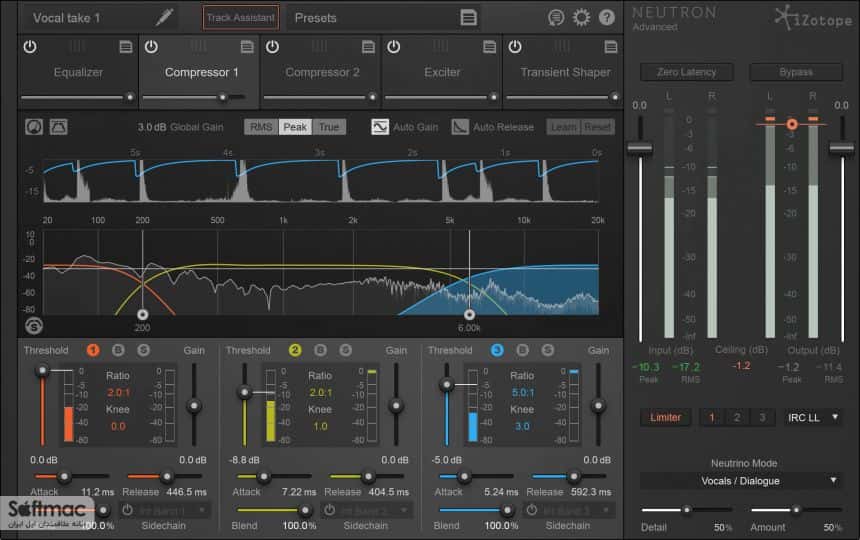Click the Compressor 1 module drag handle
The image size is (860, 540).
pyautogui.click(x=199, y=46)
